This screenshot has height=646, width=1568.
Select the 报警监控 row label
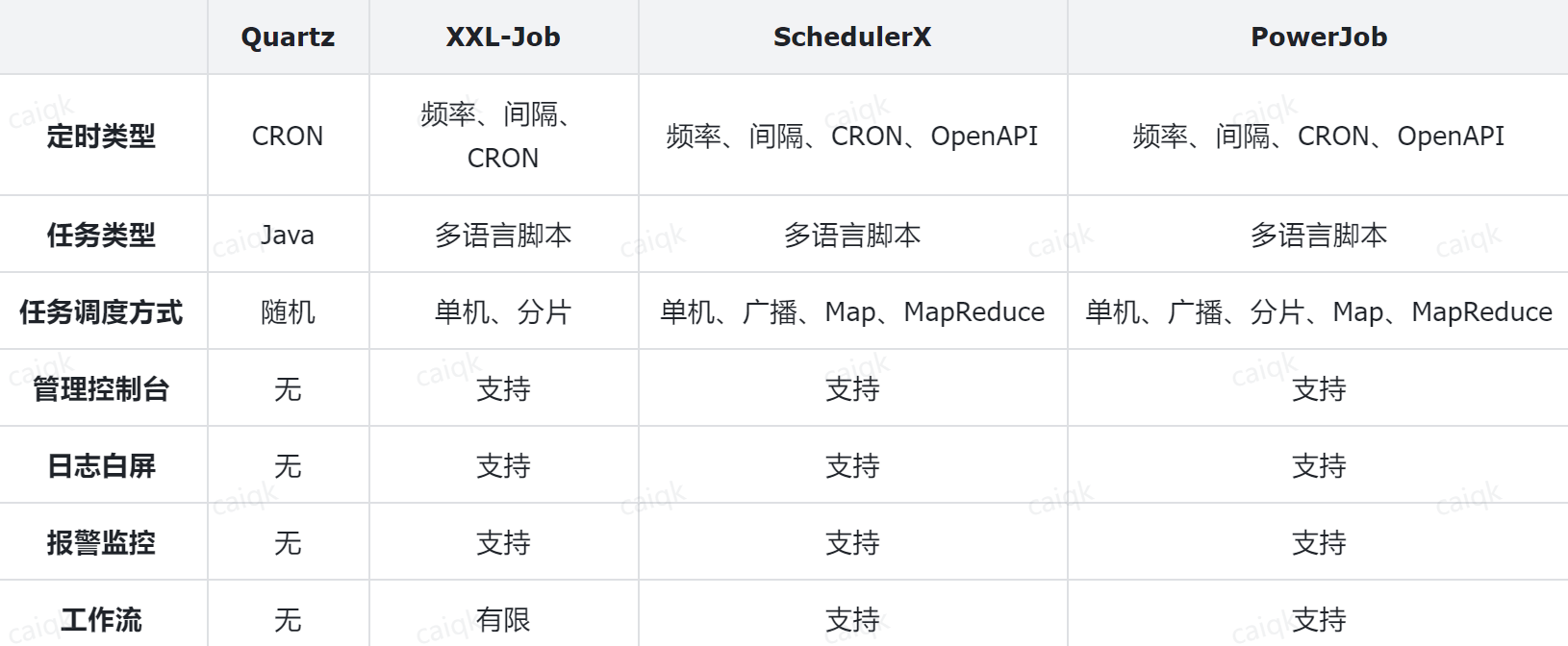pos(101,542)
